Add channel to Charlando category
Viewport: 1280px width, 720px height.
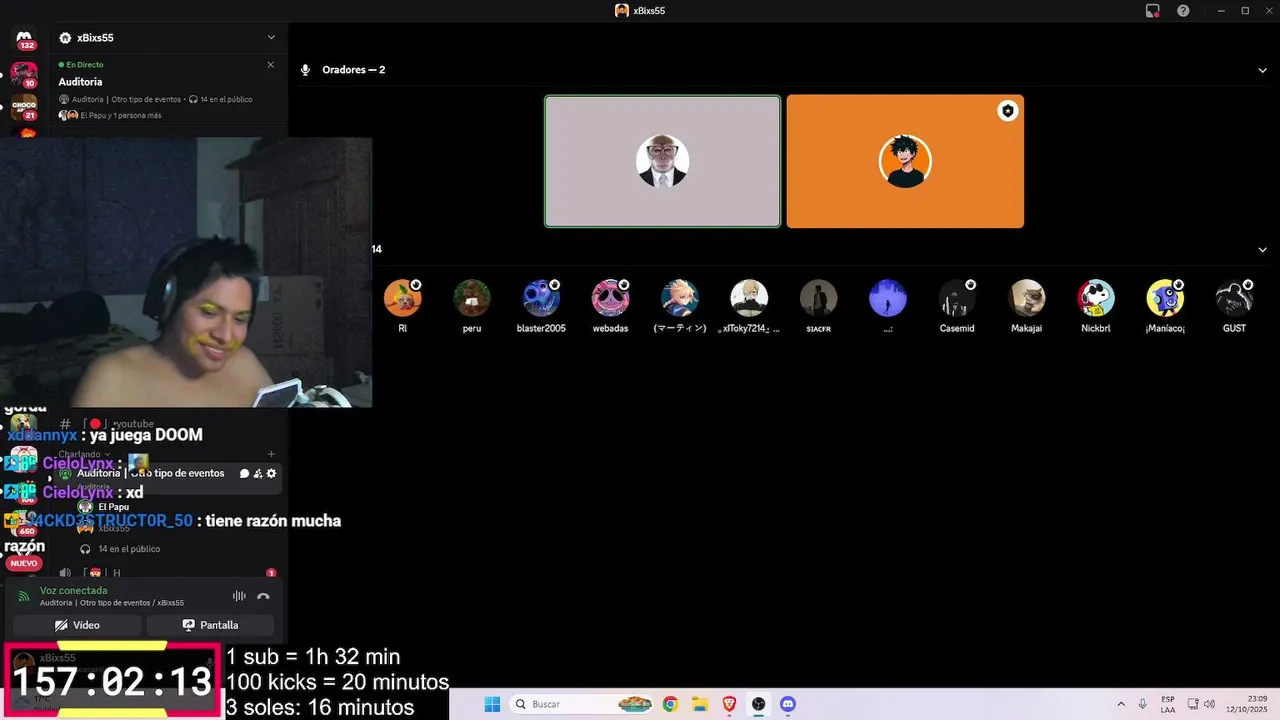click(271, 454)
